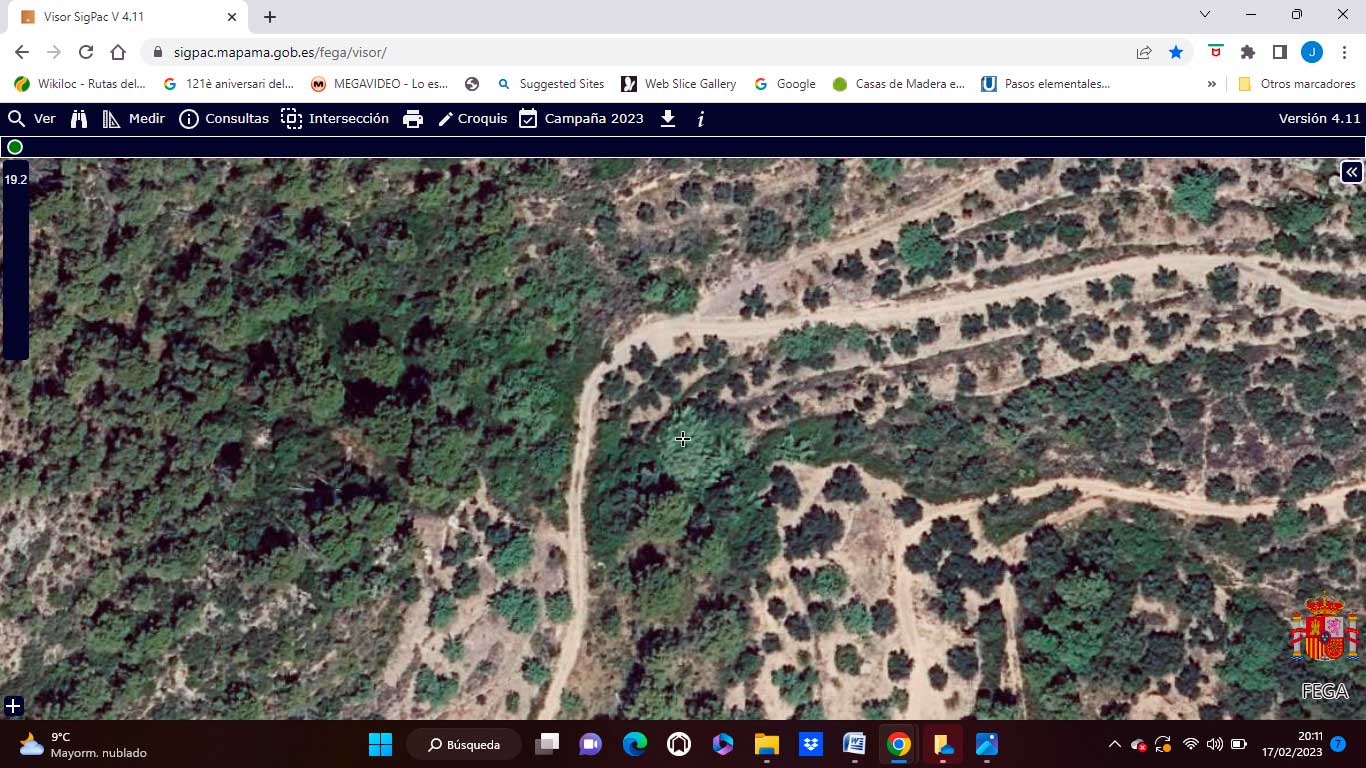Open Consultas info tool

pyautogui.click(x=224, y=119)
